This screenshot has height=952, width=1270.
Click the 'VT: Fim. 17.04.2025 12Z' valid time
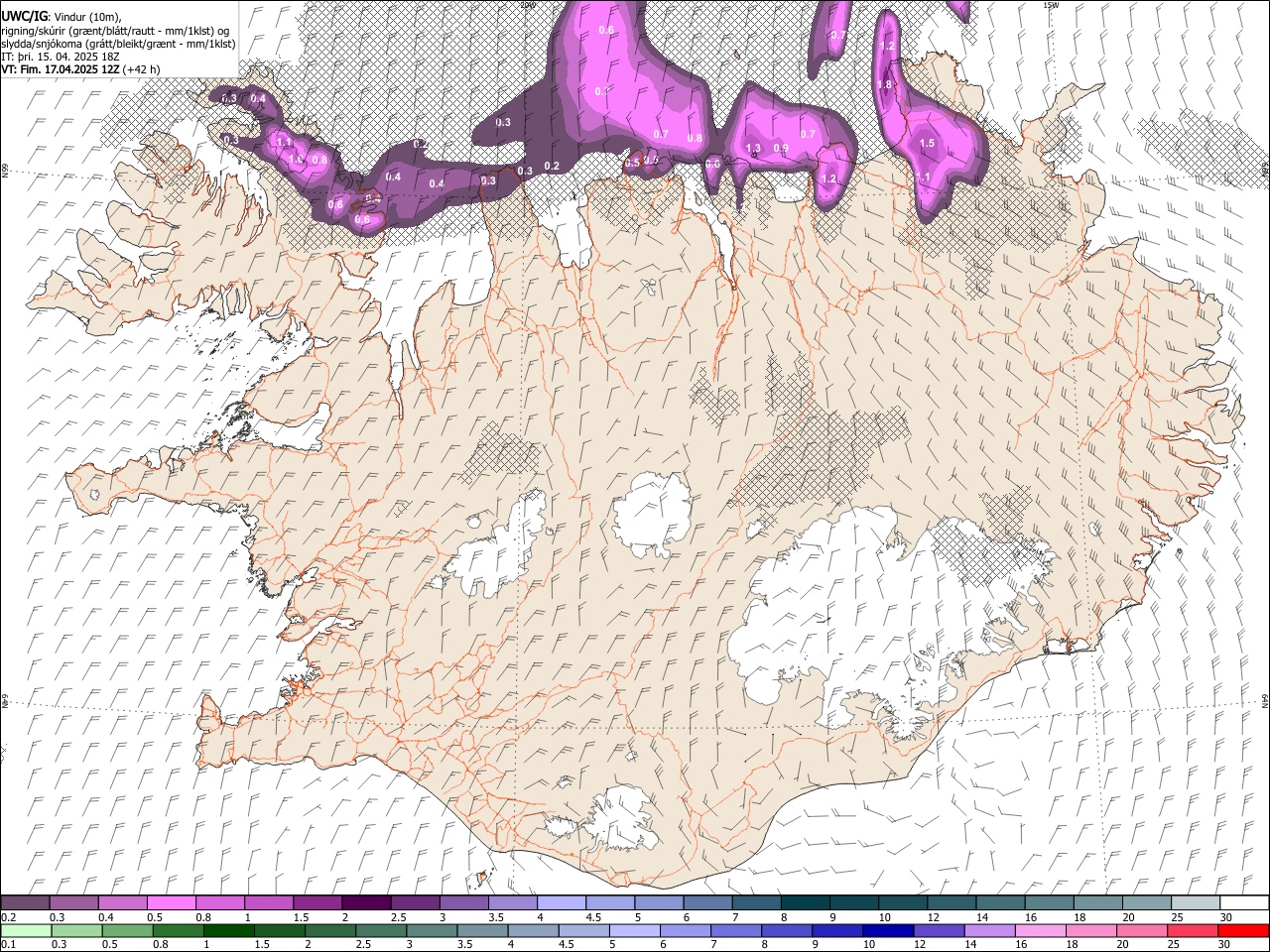61,69
